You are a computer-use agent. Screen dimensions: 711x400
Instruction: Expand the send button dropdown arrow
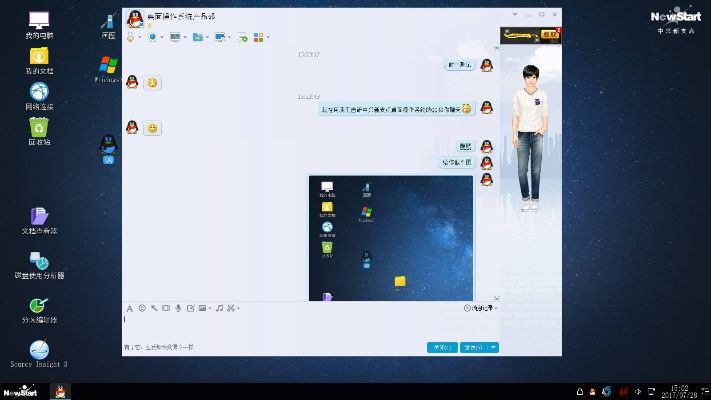click(493, 347)
